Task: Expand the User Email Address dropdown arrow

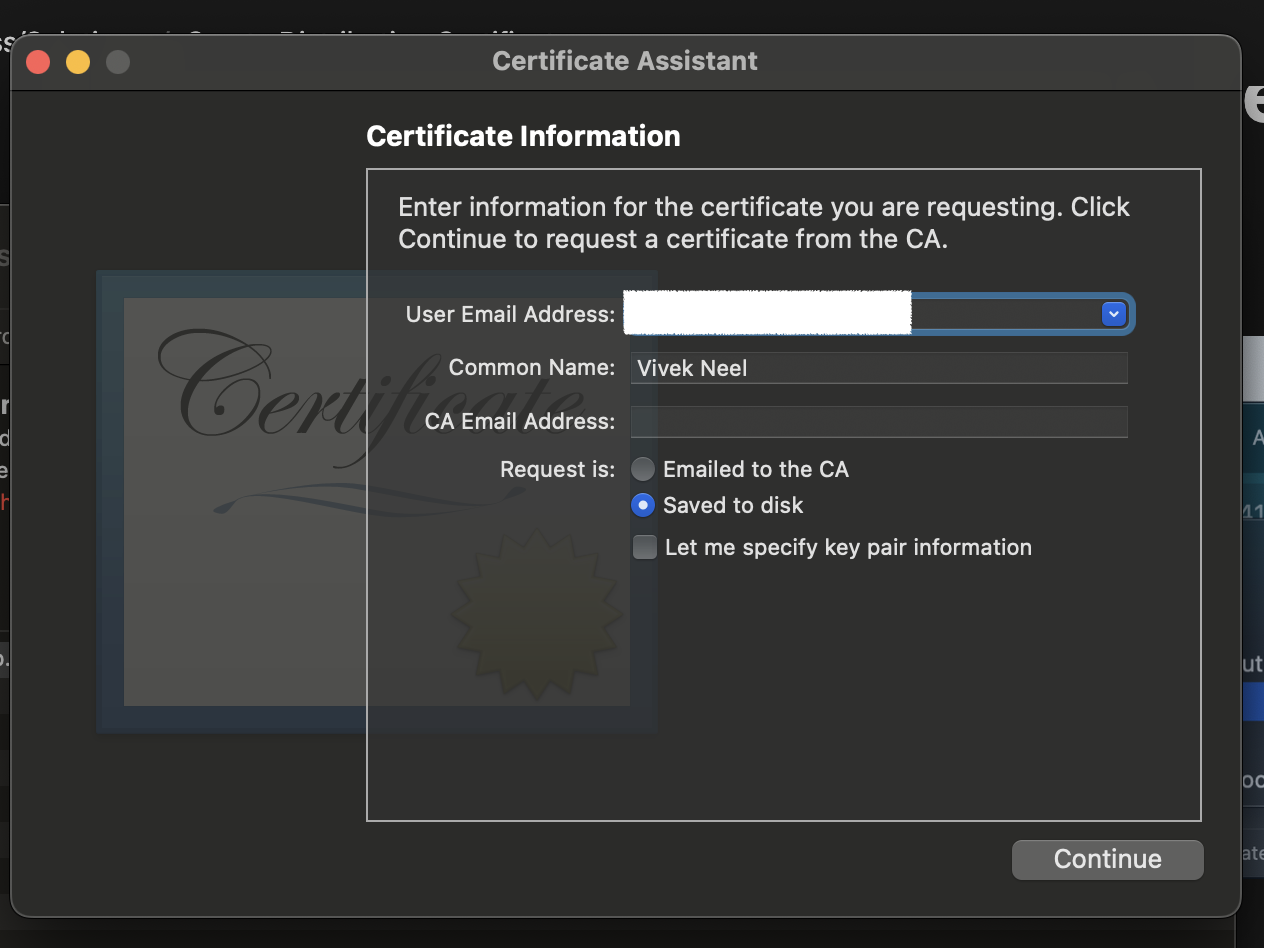Action: click(x=1113, y=314)
